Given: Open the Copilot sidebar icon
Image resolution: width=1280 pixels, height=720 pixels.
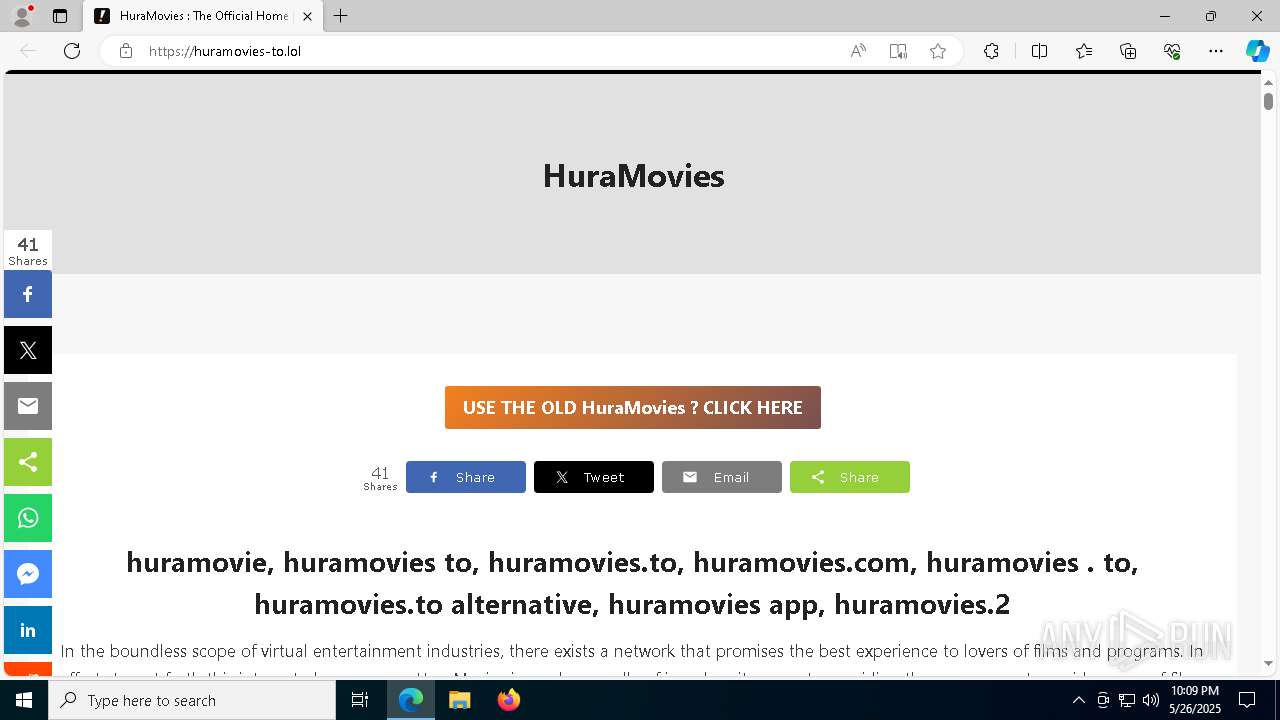Looking at the screenshot, I should click(x=1257, y=51).
